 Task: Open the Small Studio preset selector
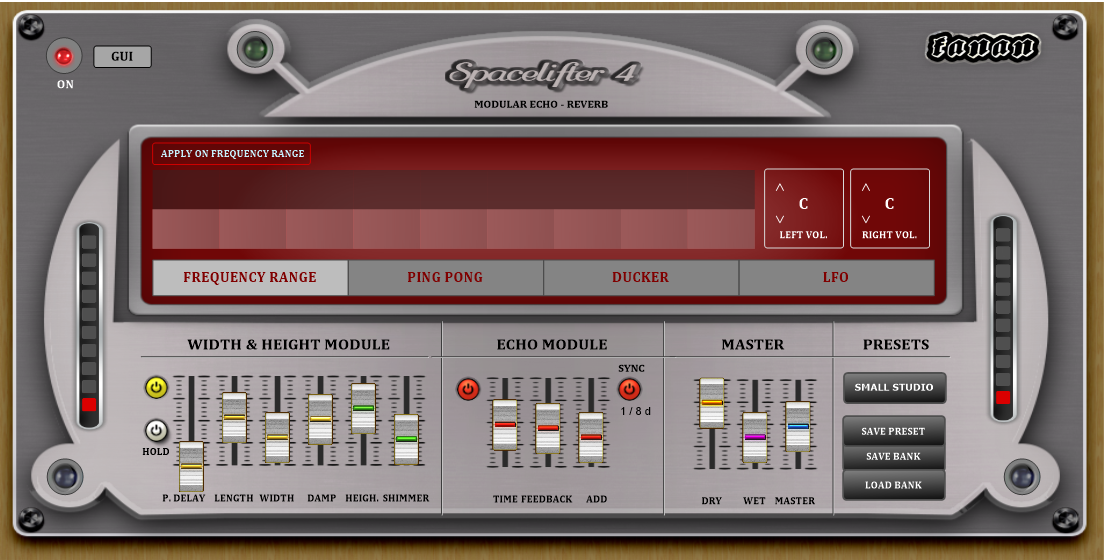(894, 387)
